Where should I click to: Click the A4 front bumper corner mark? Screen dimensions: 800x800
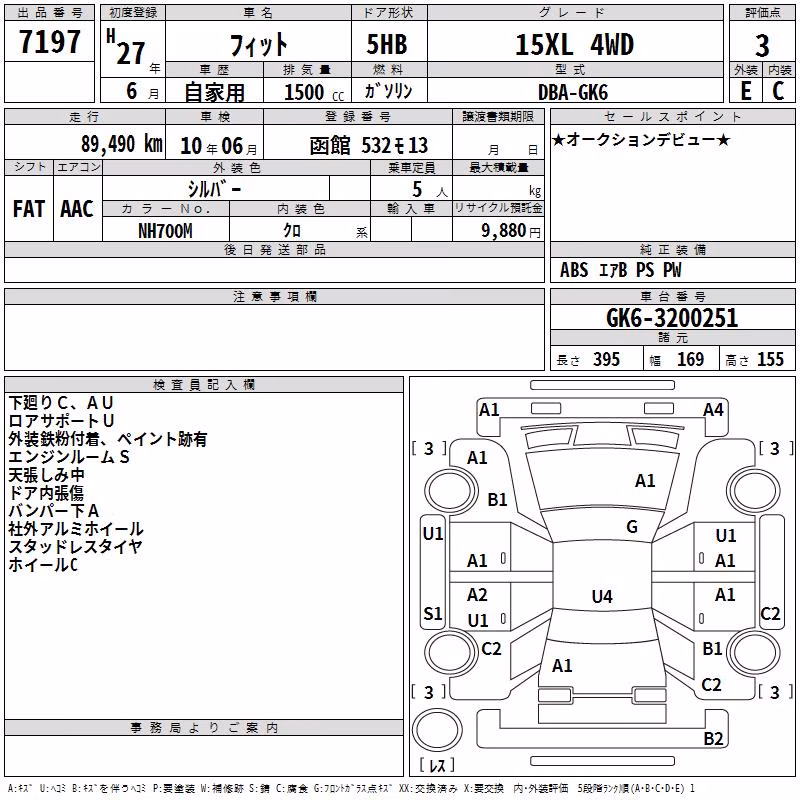click(713, 410)
